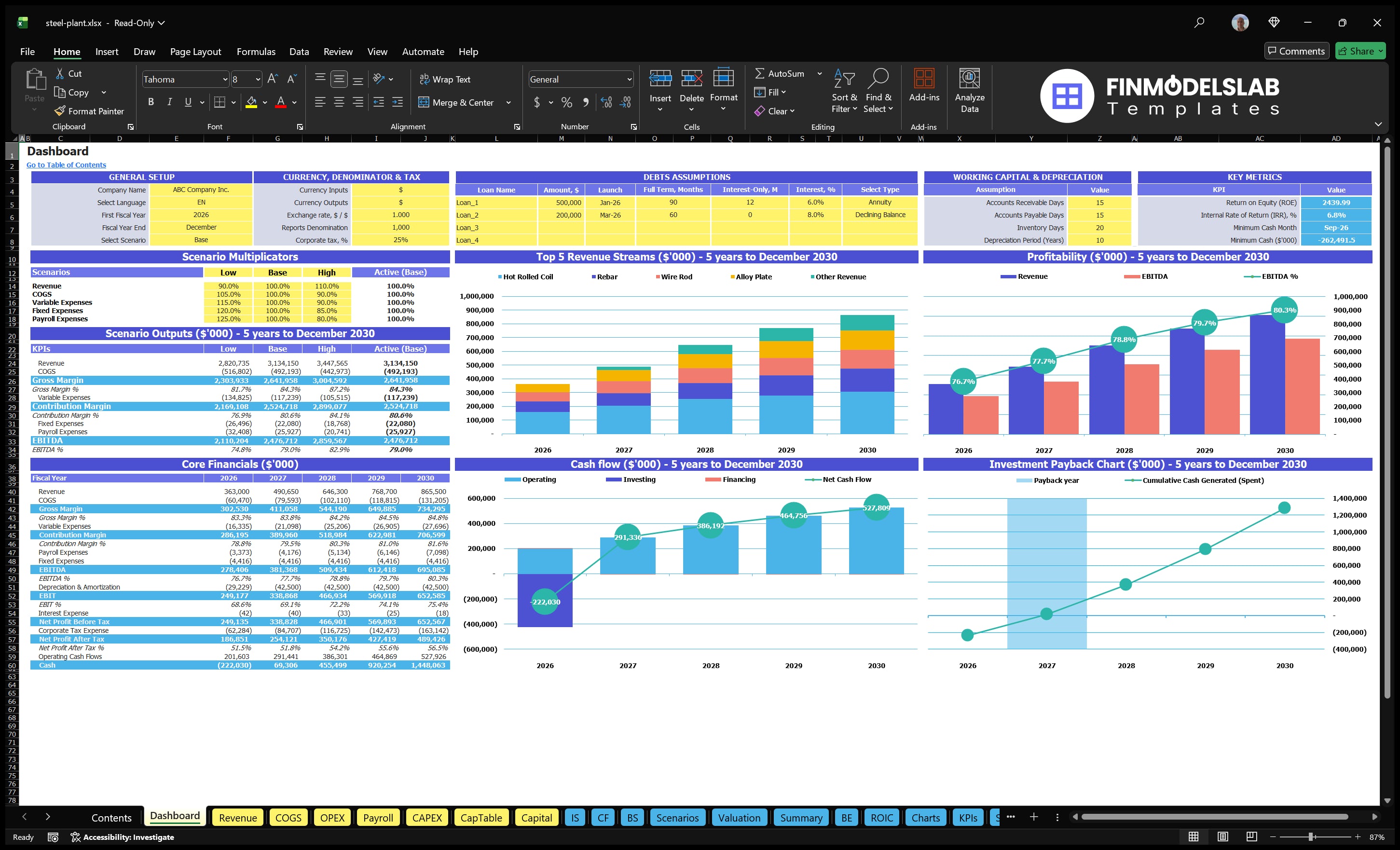Click the Go to Table of Contents link
1400x850 pixels.
pos(66,164)
